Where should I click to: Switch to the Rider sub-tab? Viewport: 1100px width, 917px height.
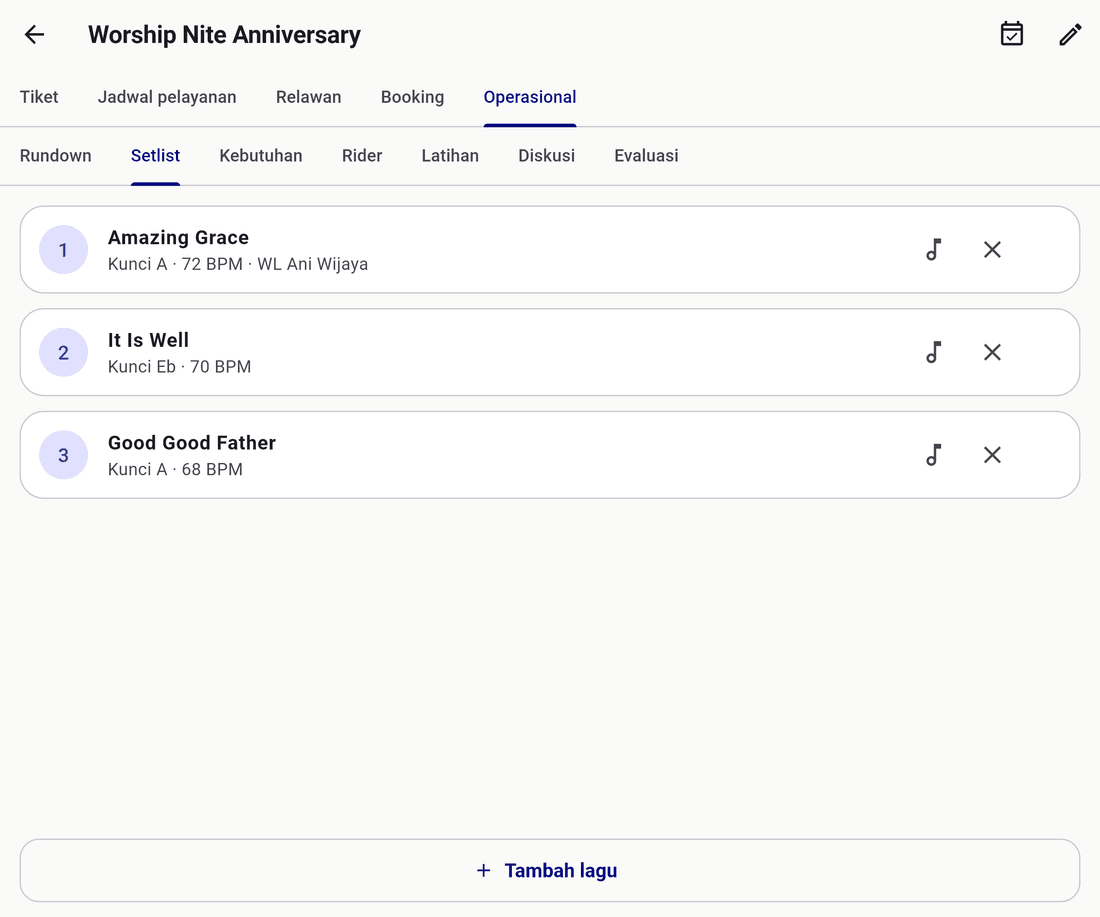point(362,156)
